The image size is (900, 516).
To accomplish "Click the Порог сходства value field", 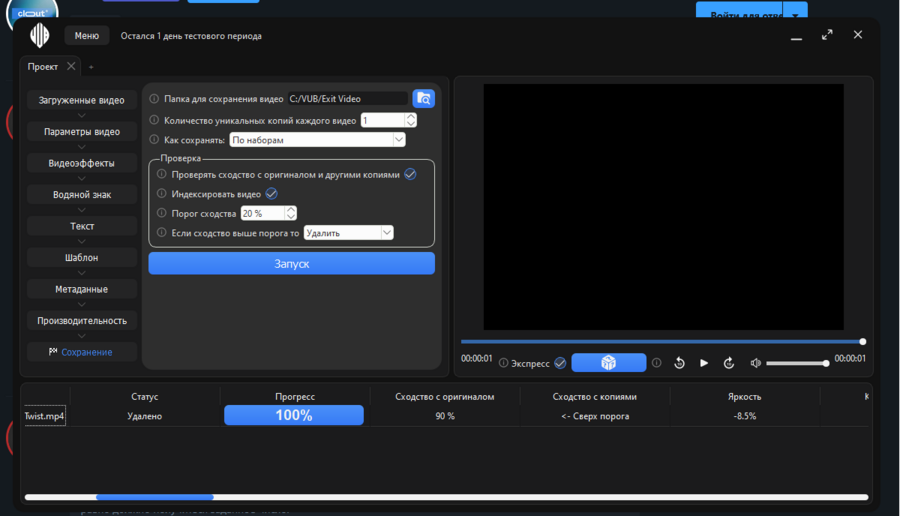I will coord(263,213).
